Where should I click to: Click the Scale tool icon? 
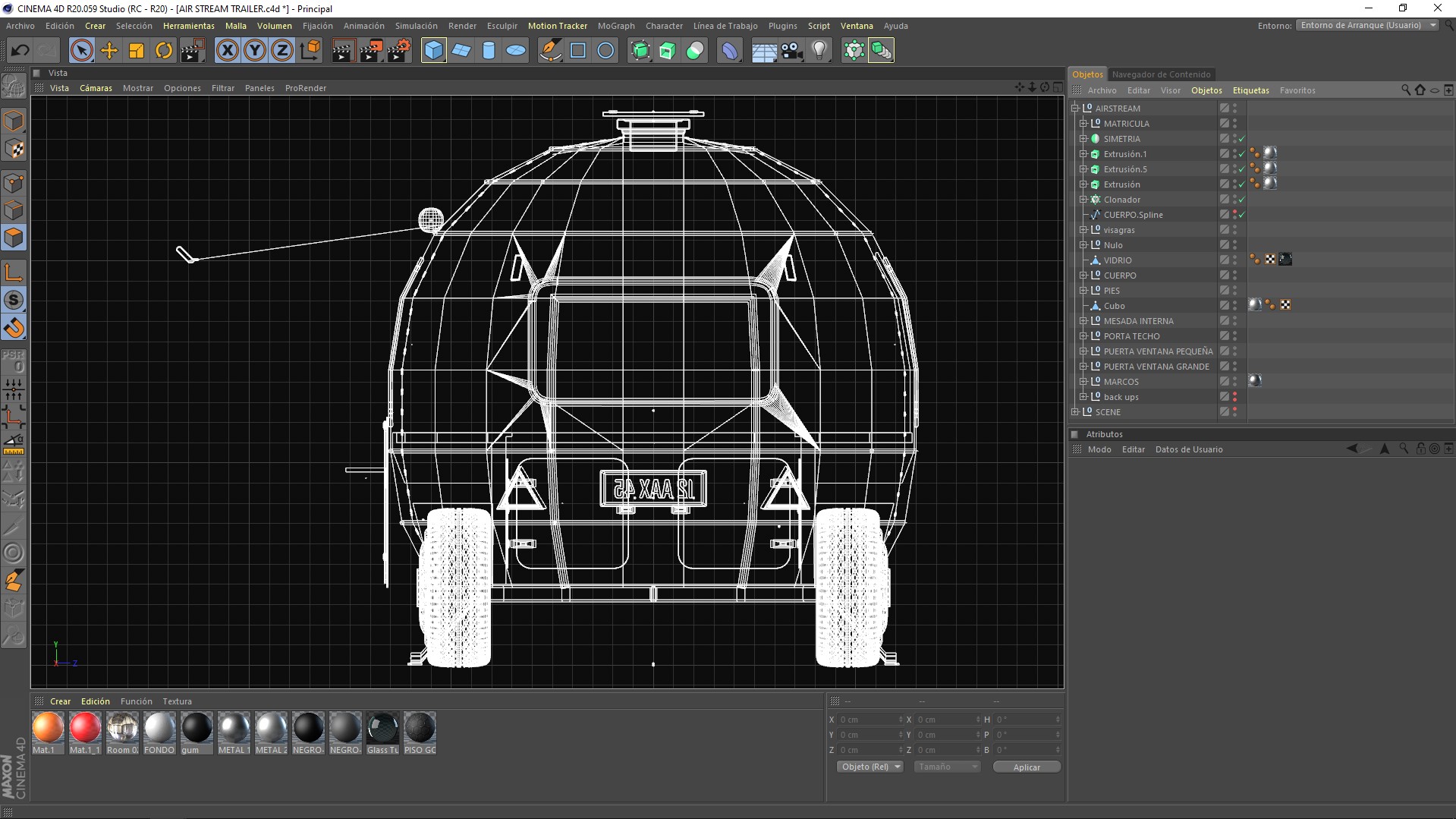click(x=137, y=51)
